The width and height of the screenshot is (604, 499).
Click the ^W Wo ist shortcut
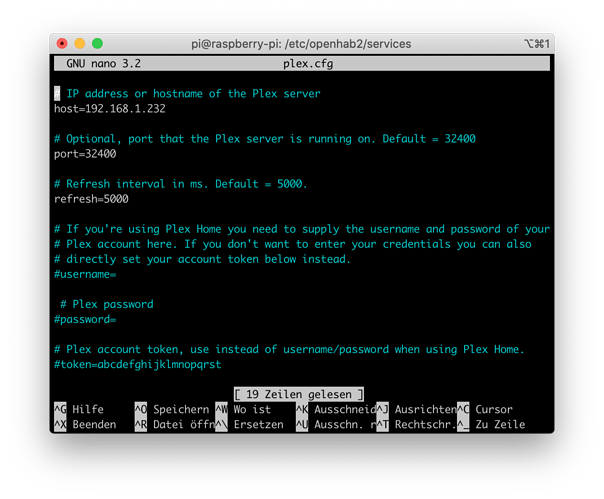pos(243,409)
